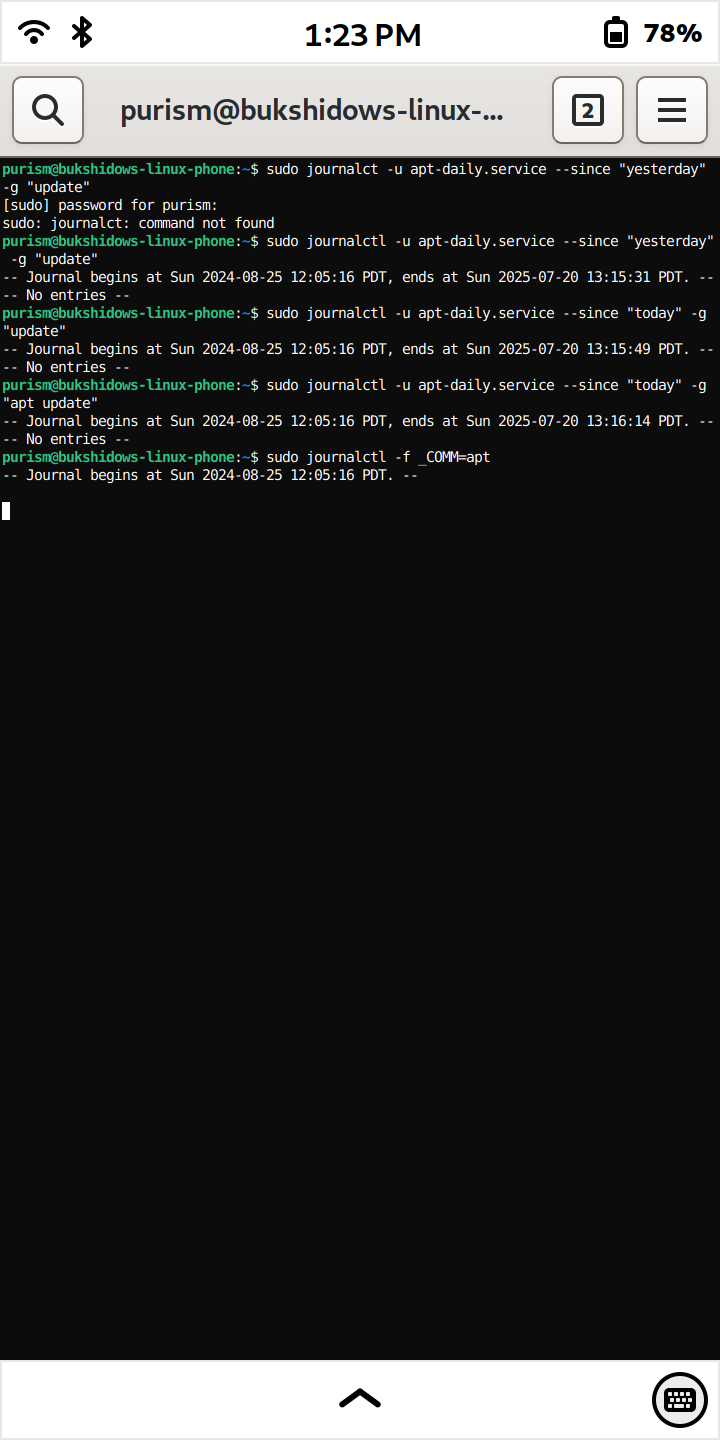Image resolution: width=720 pixels, height=1440 pixels.
Task: Tap the Wi-Fi status icon
Action: point(35,33)
